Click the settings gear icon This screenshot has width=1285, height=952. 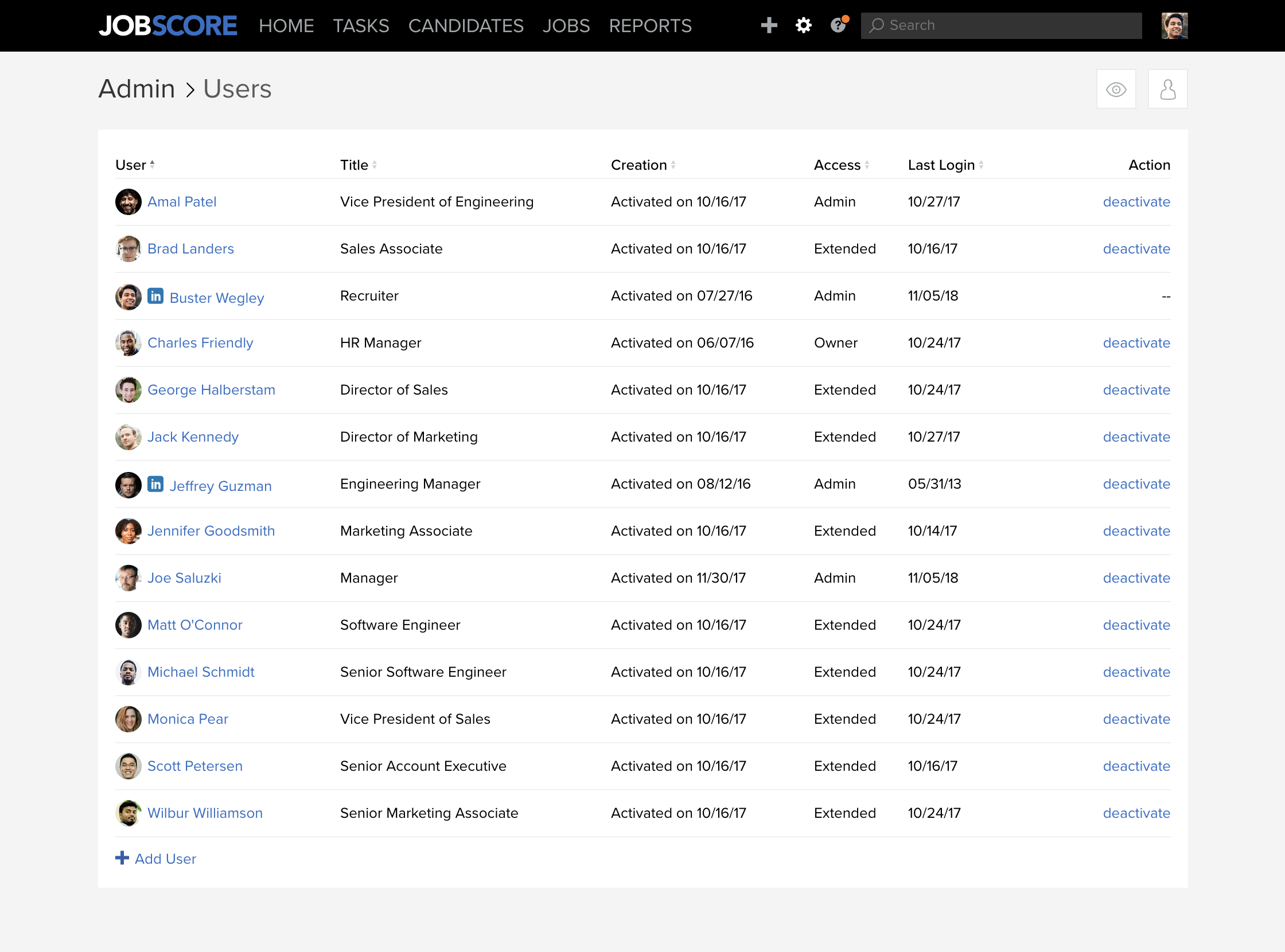click(805, 26)
